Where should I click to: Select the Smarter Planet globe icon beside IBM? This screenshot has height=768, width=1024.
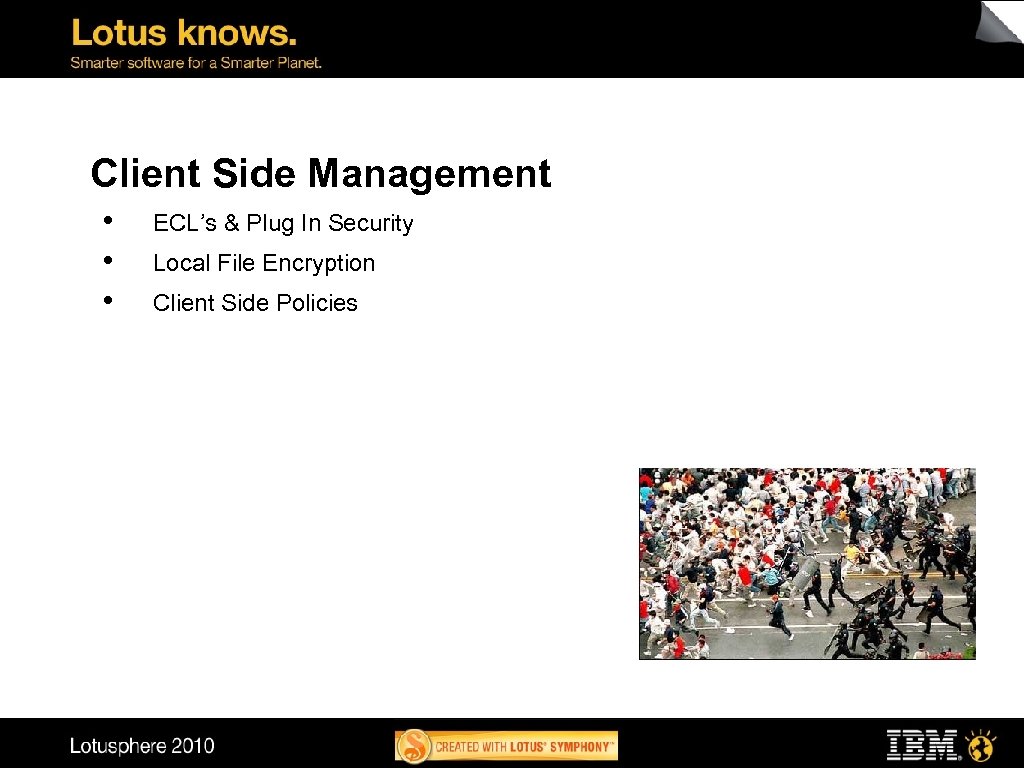(981, 745)
